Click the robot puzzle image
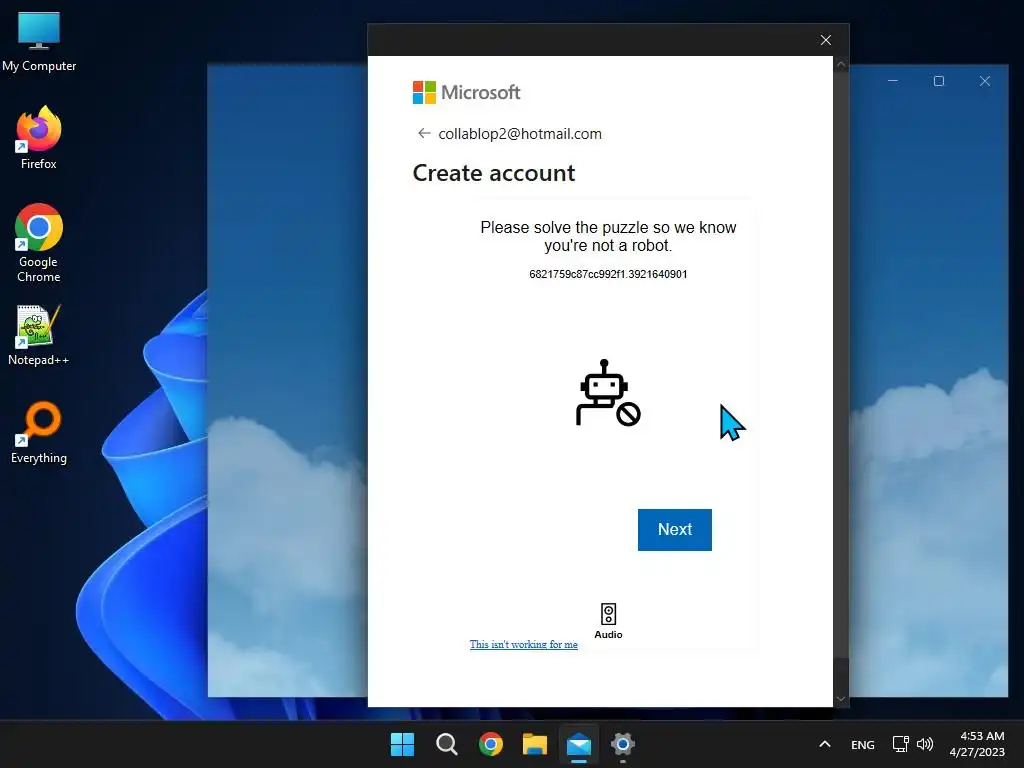 (608, 392)
